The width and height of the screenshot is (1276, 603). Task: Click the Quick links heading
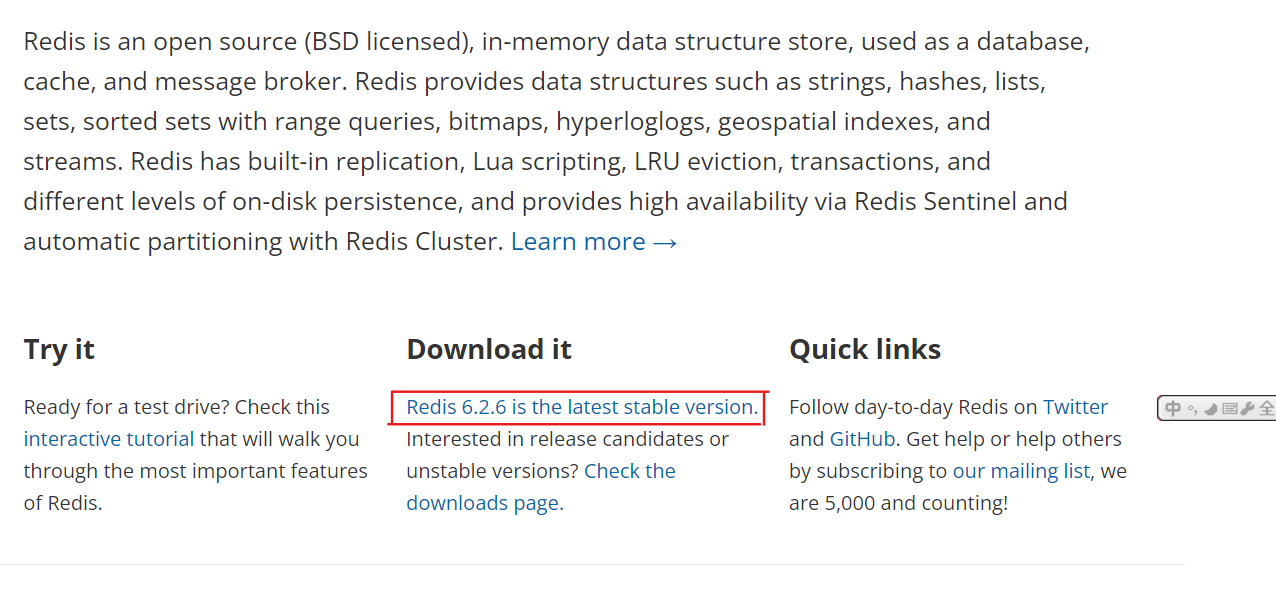(x=865, y=349)
